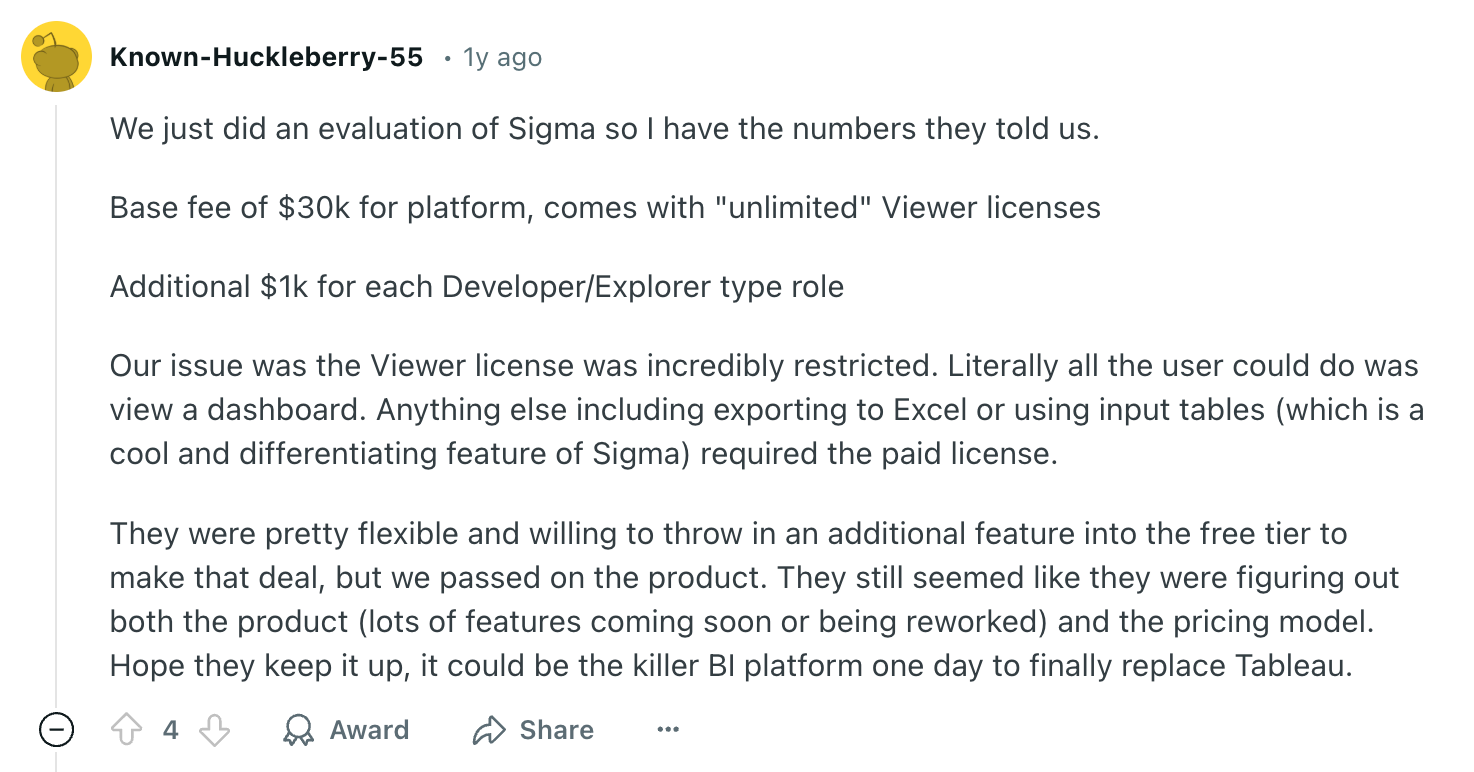Viewport: 1474px width, 772px height.
Task: Click the vertical thread line to collapse
Action: click(x=57, y=400)
